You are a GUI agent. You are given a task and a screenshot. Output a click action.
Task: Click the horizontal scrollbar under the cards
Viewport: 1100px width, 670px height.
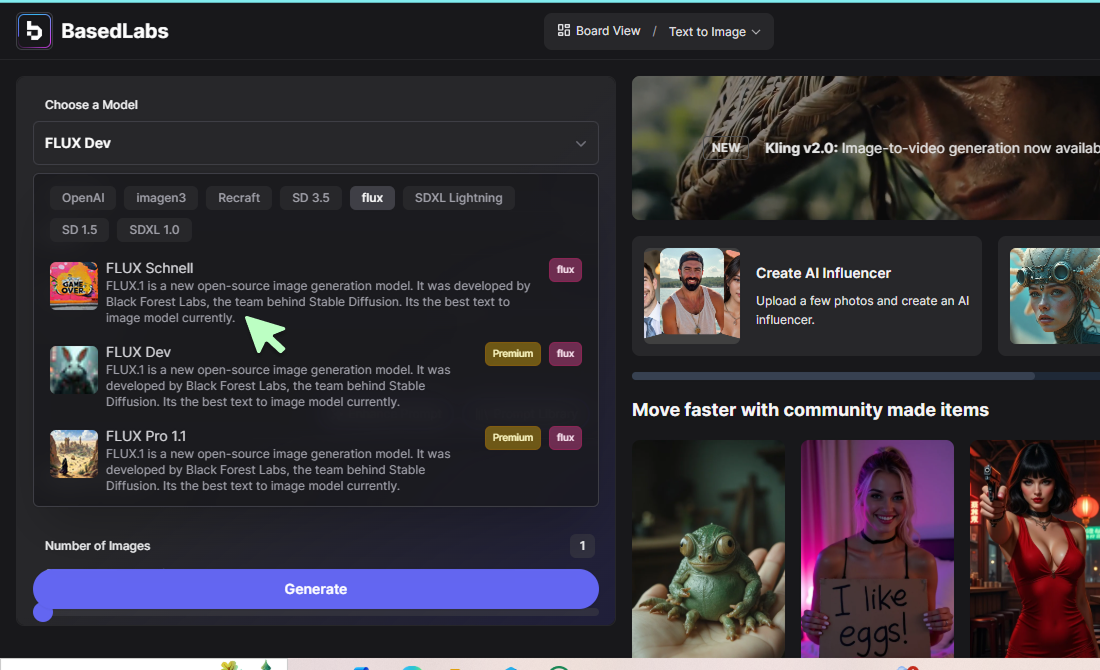pos(833,376)
